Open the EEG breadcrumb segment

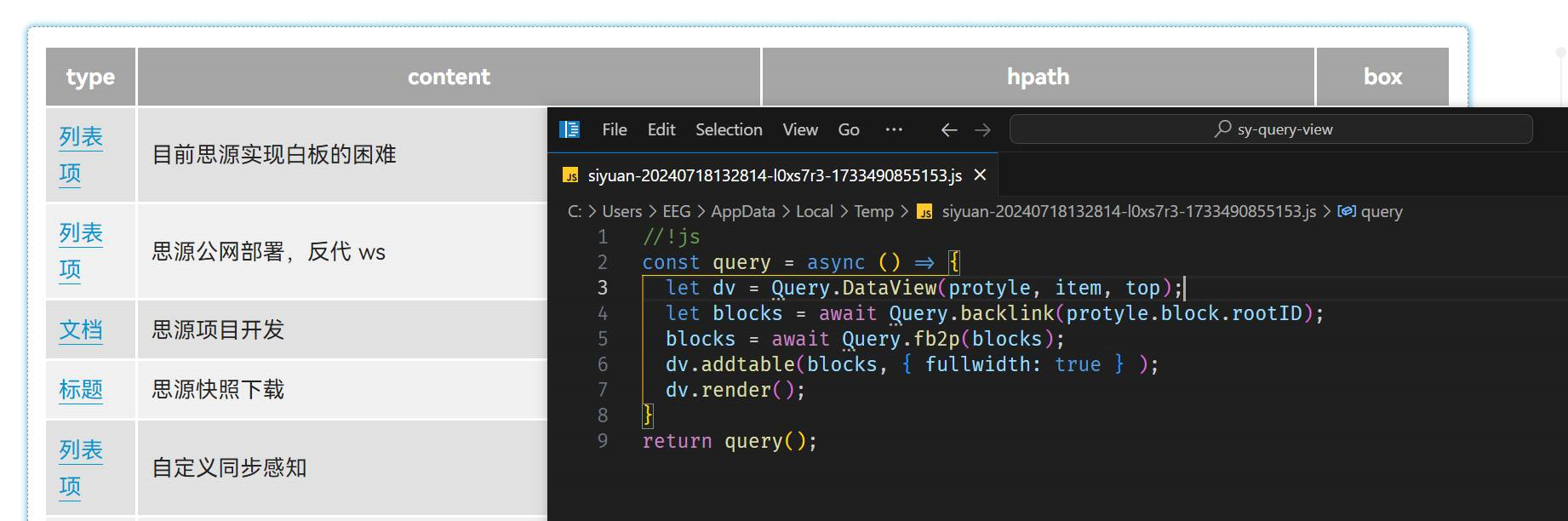pos(677,211)
